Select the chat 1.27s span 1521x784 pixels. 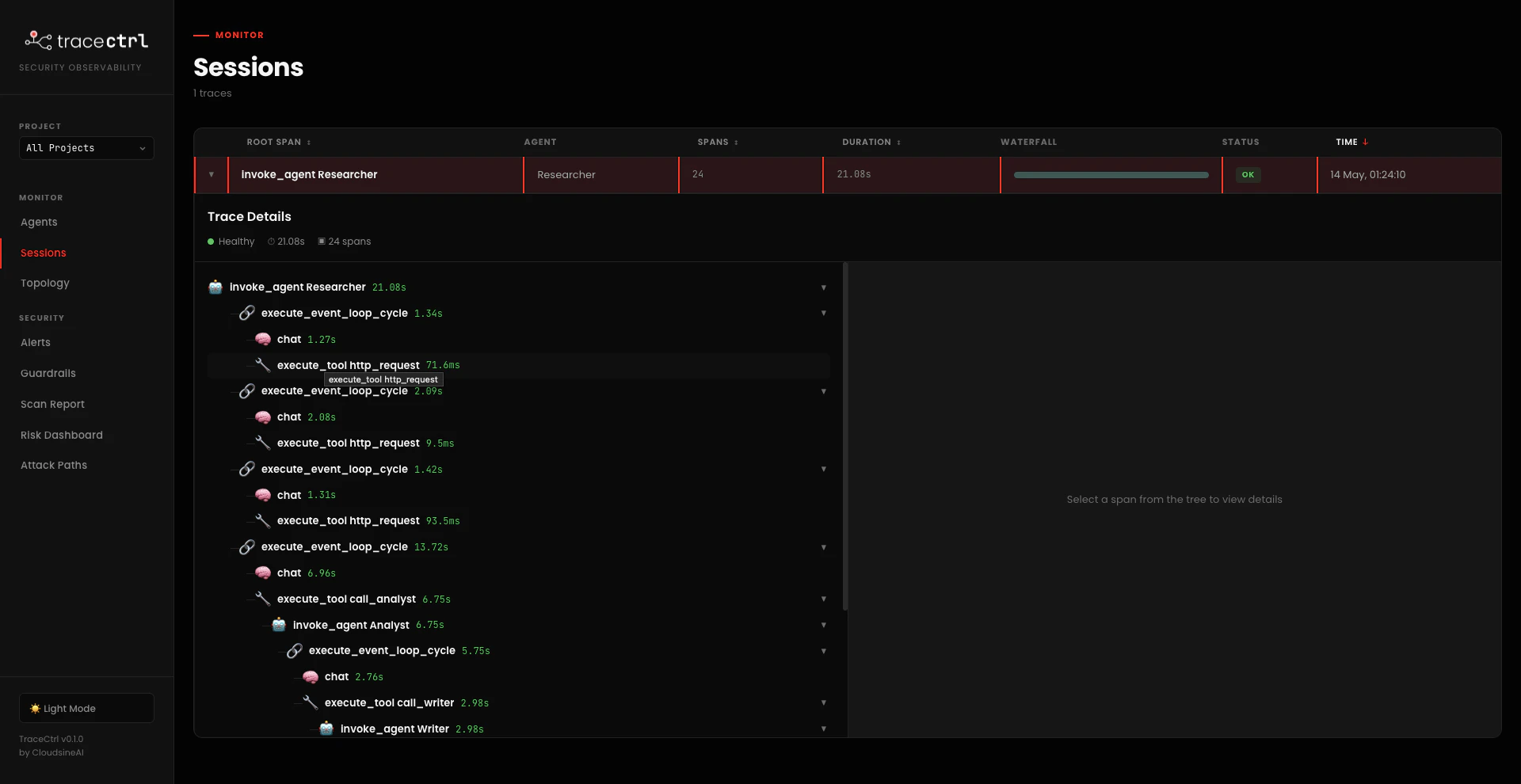coord(519,339)
